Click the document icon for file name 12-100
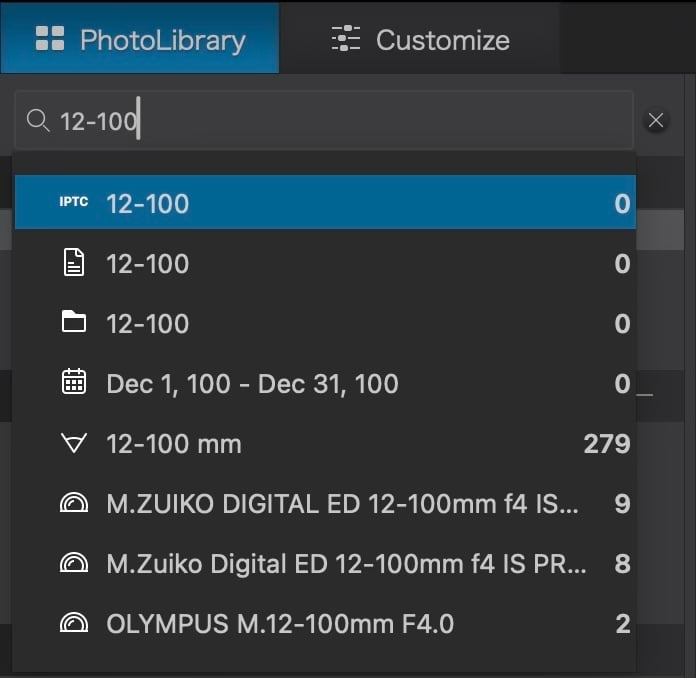 73,263
